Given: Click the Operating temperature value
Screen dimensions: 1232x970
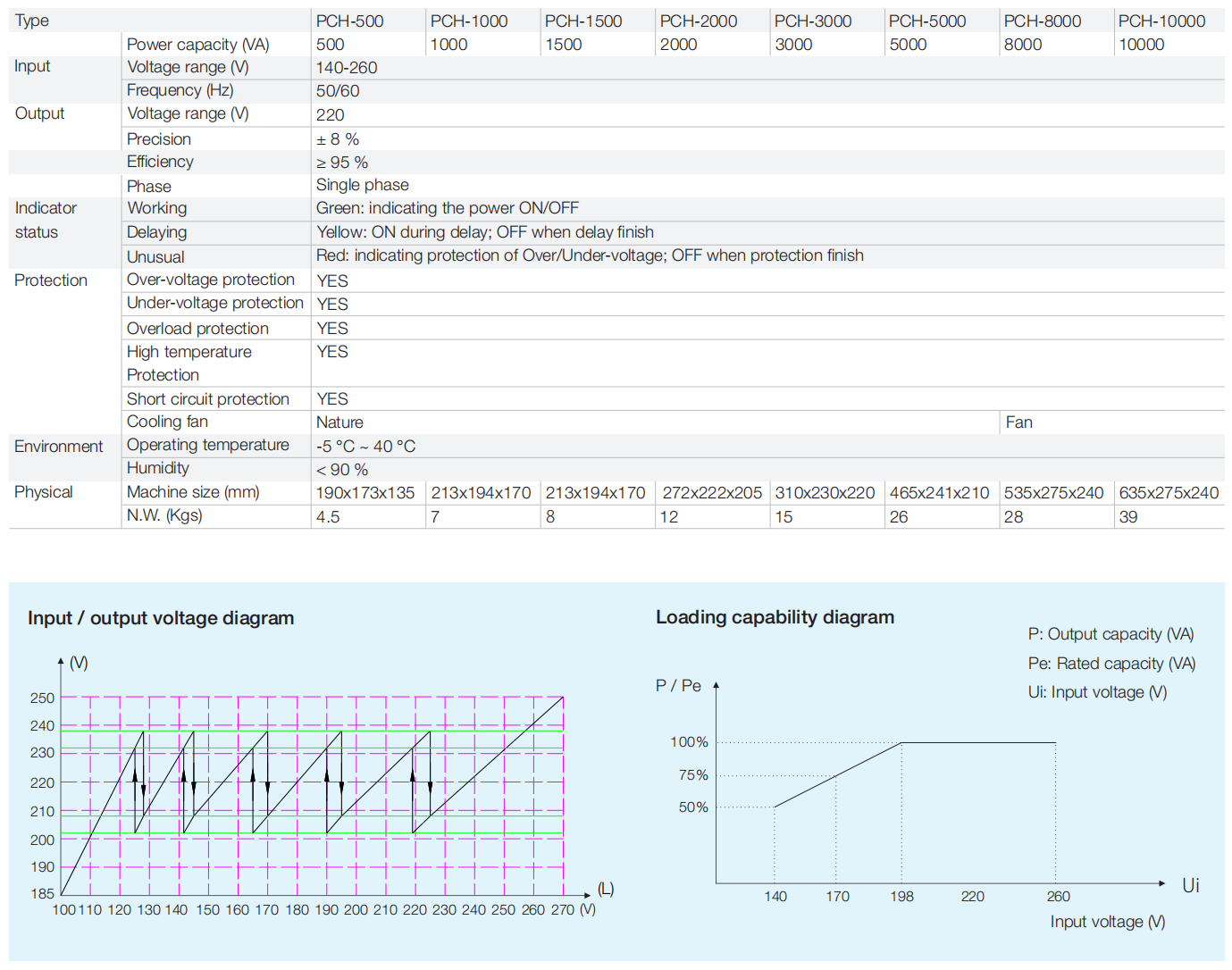Looking at the screenshot, I should (x=365, y=446).
